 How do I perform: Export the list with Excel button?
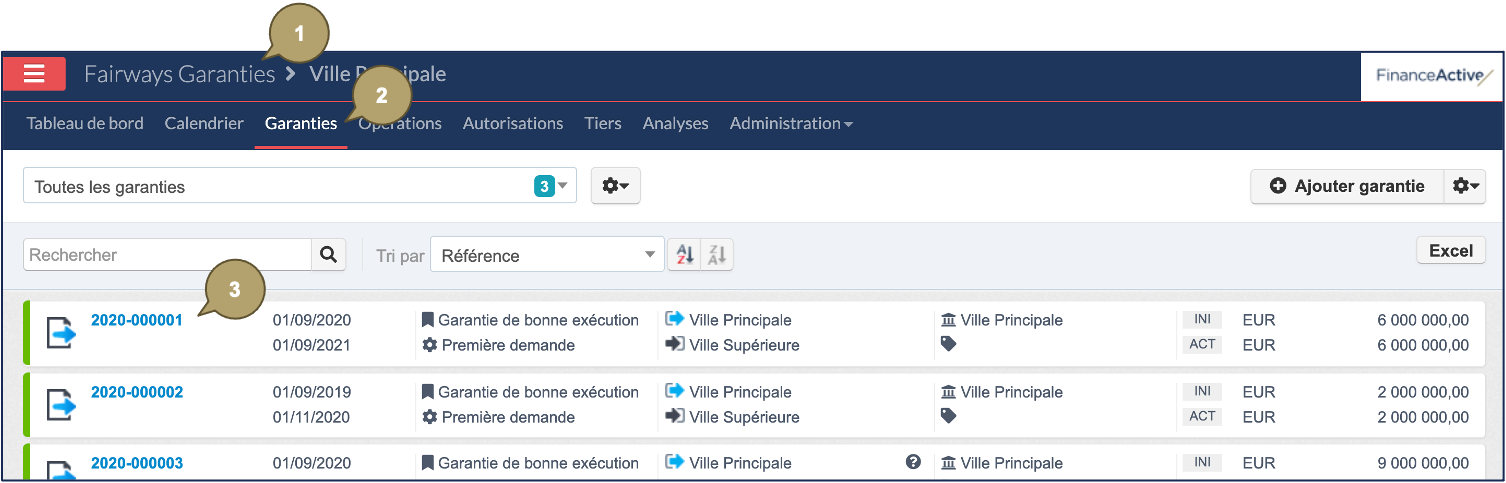[x=1451, y=251]
